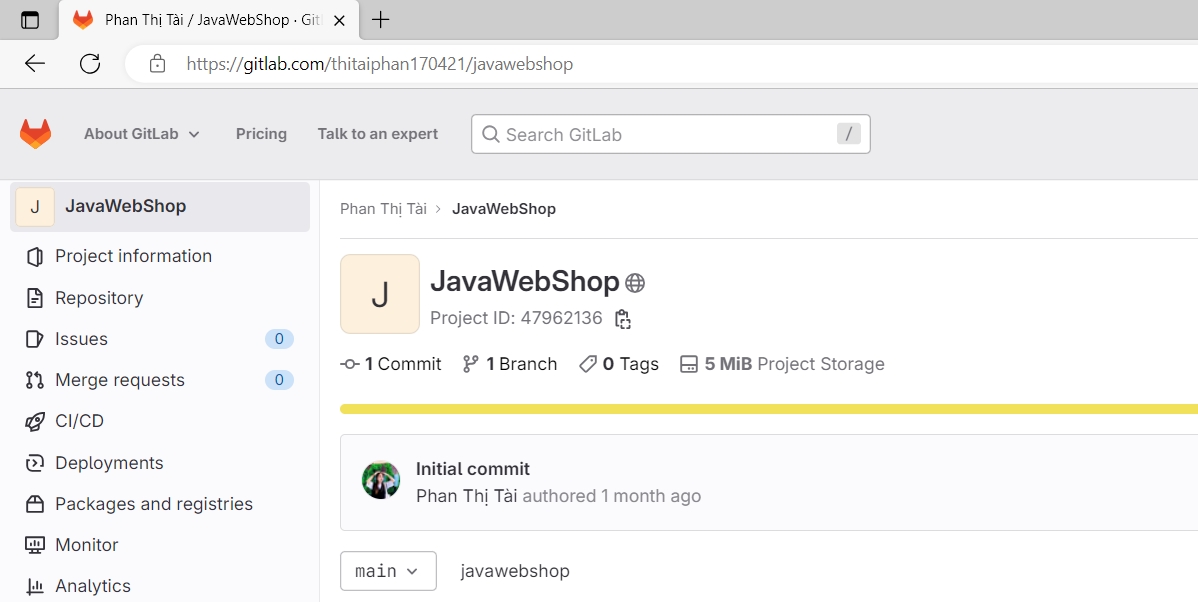Click JavaWebShop project name in sidebar
This screenshot has width=1198, height=602.
pos(125,206)
